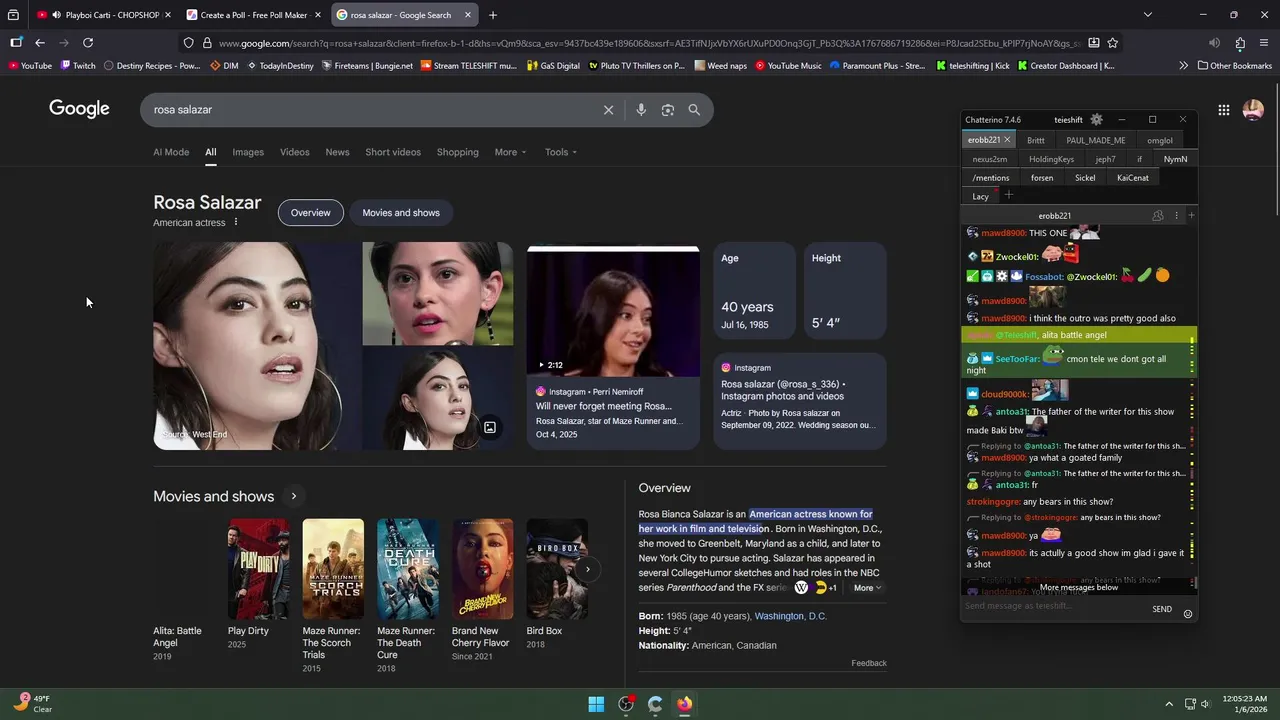Switch to the Playboi Carti tab
Viewport: 1280px width, 720px height.
click(x=105, y=15)
